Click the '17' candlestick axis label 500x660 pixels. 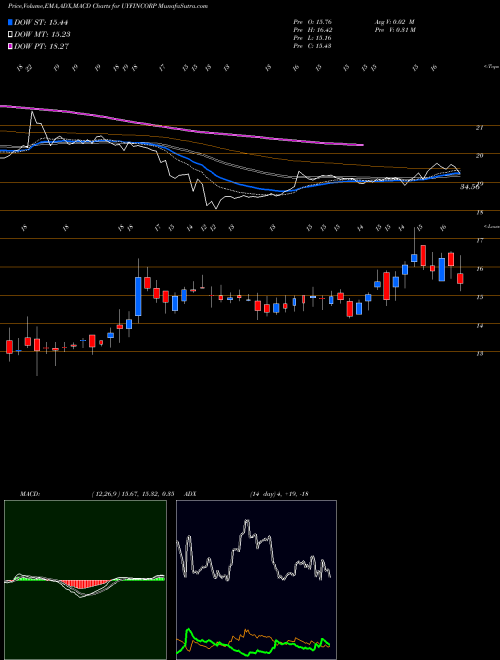point(479,241)
